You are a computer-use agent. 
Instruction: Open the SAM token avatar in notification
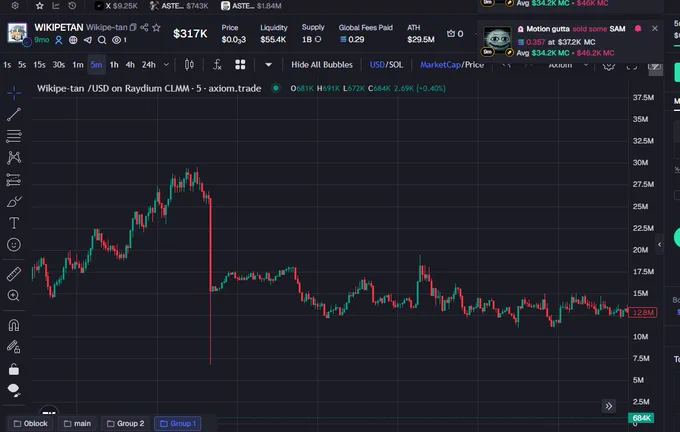pyautogui.click(x=497, y=40)
